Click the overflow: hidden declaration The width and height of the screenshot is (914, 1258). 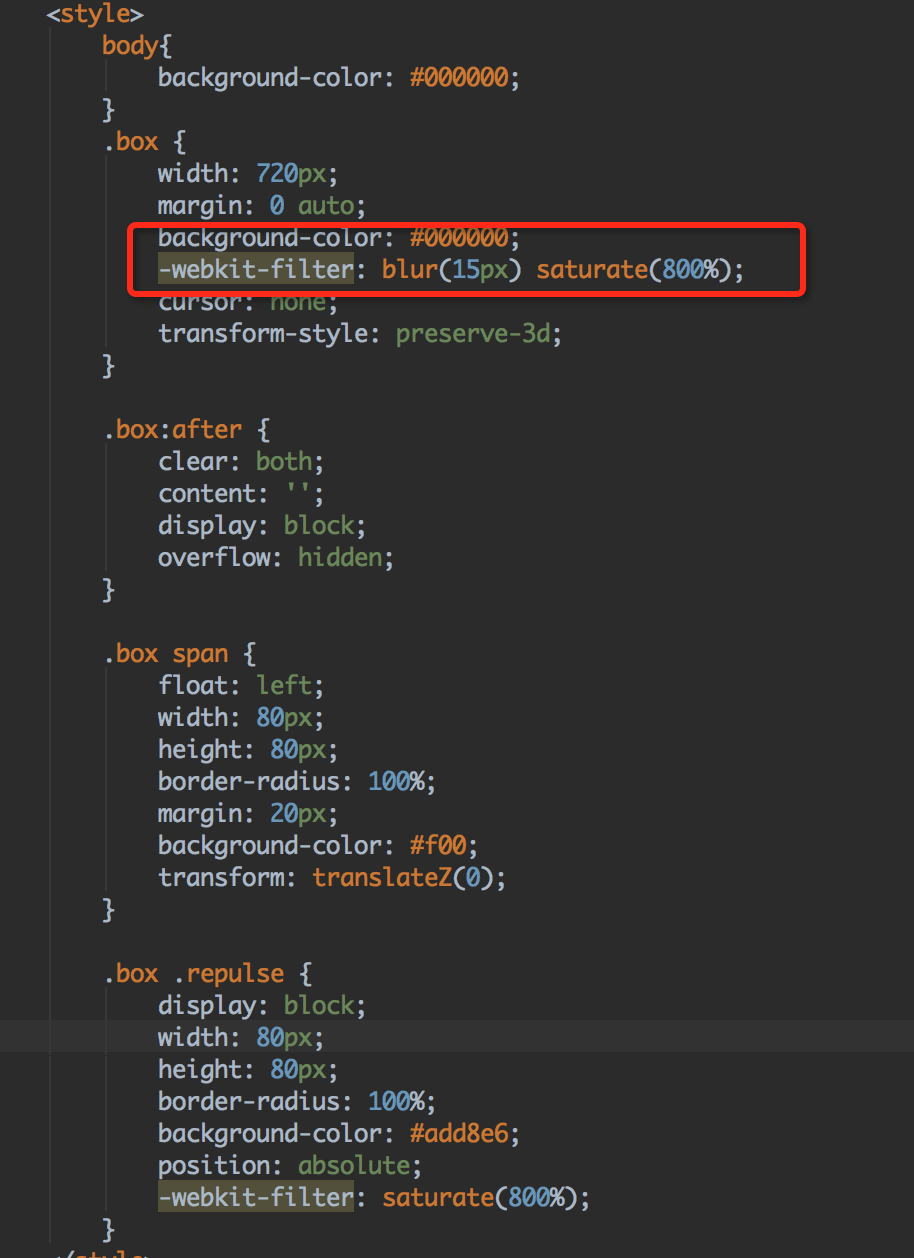[275, 558]
